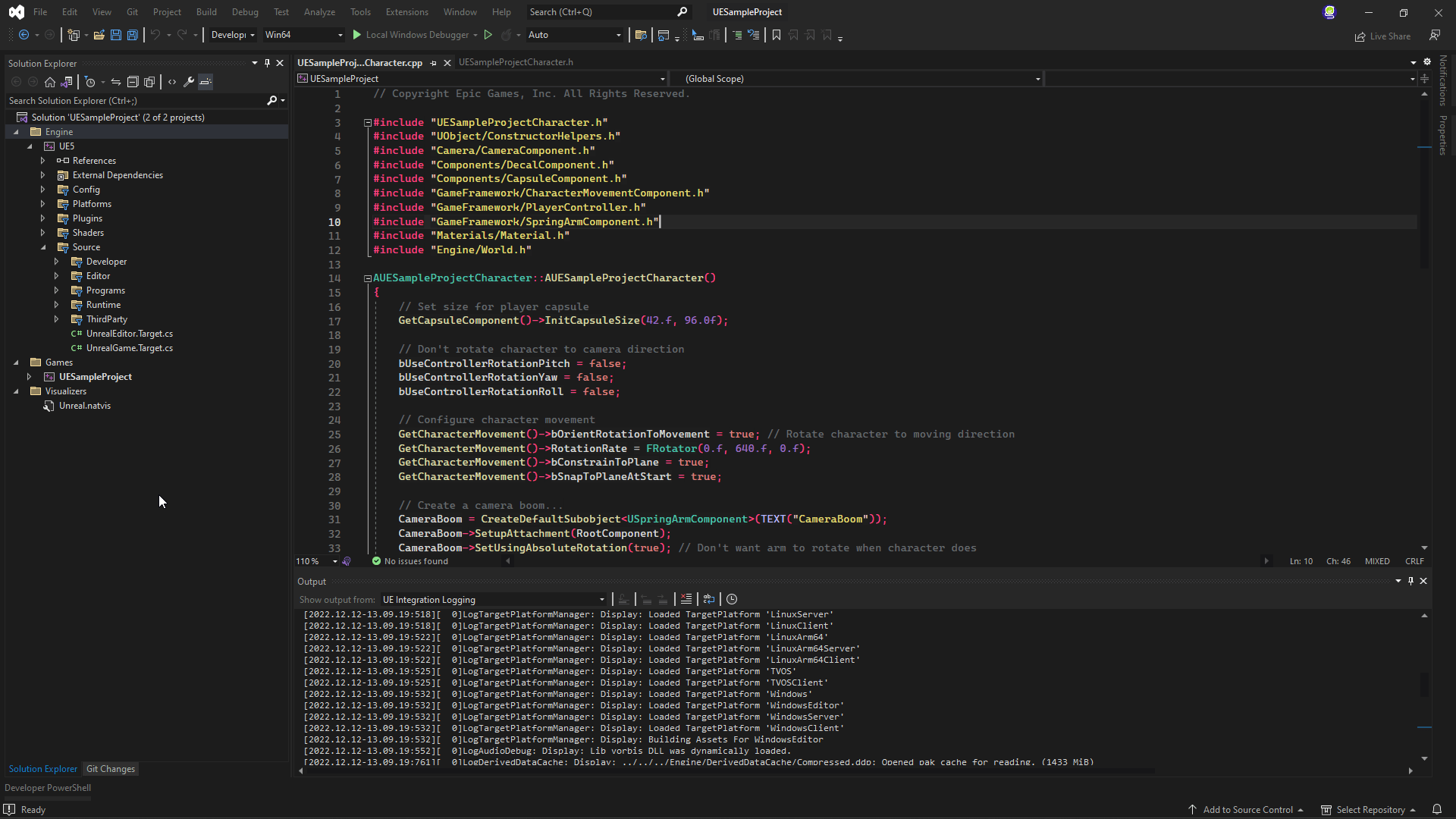Clear all text in Output window
Viewport: 1456px width, 819px height.
point(686,599)
